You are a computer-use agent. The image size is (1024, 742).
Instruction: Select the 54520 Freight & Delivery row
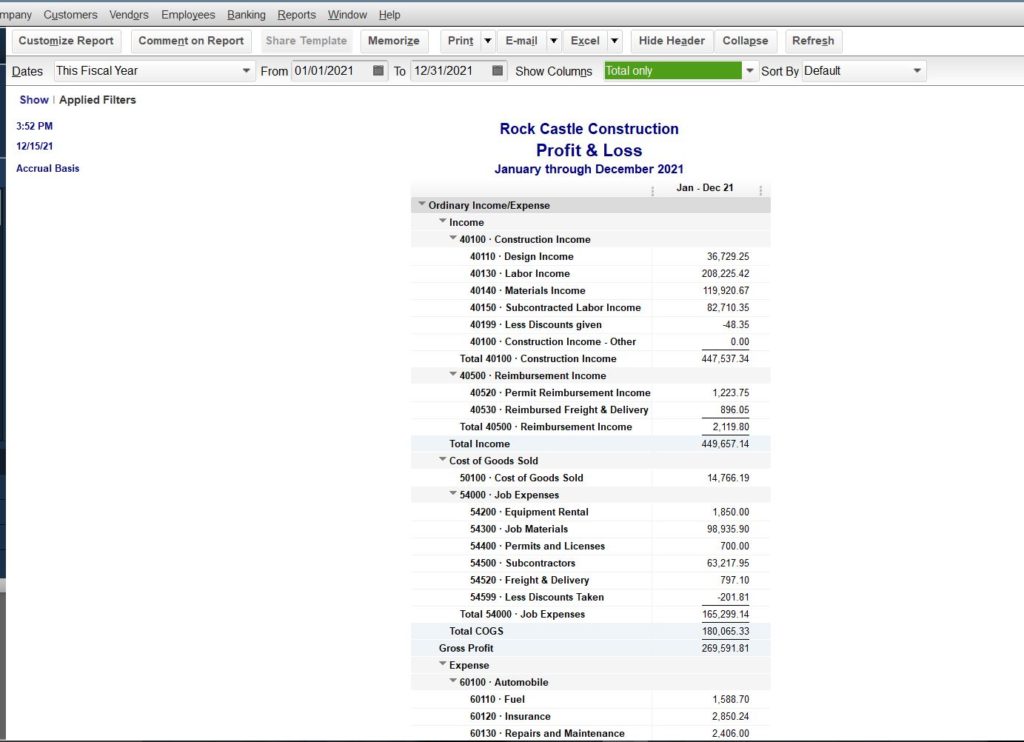coord(590,580)
